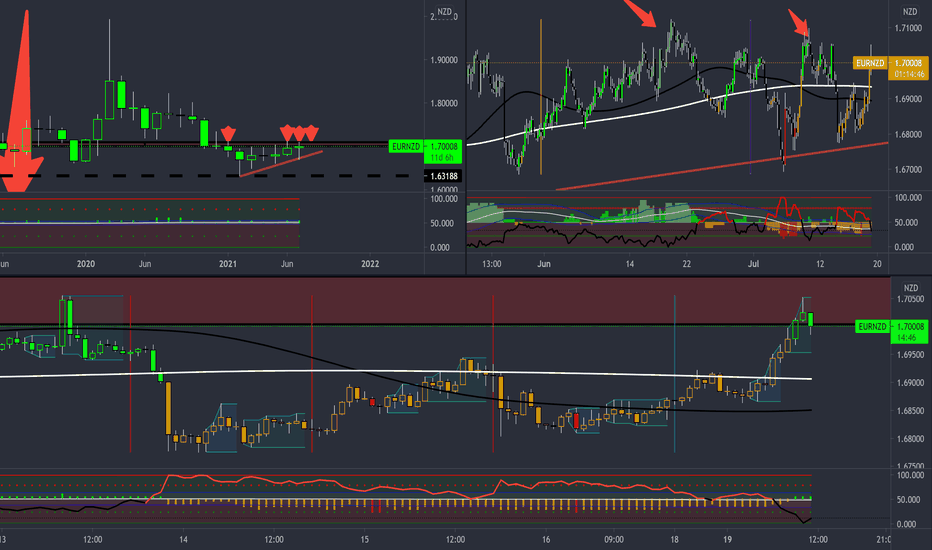The width and height of the screenshot is (932, 550).
Task: Click the '11d 6h' bar countdown label
Action: point(442,158)
